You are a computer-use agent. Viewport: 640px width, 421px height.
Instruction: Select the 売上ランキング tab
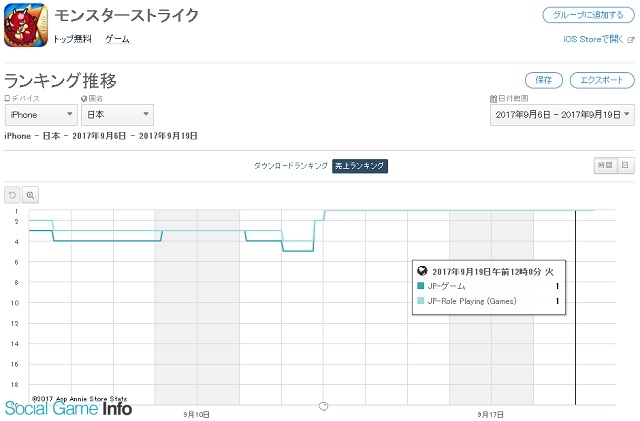[x=360, y=165]
